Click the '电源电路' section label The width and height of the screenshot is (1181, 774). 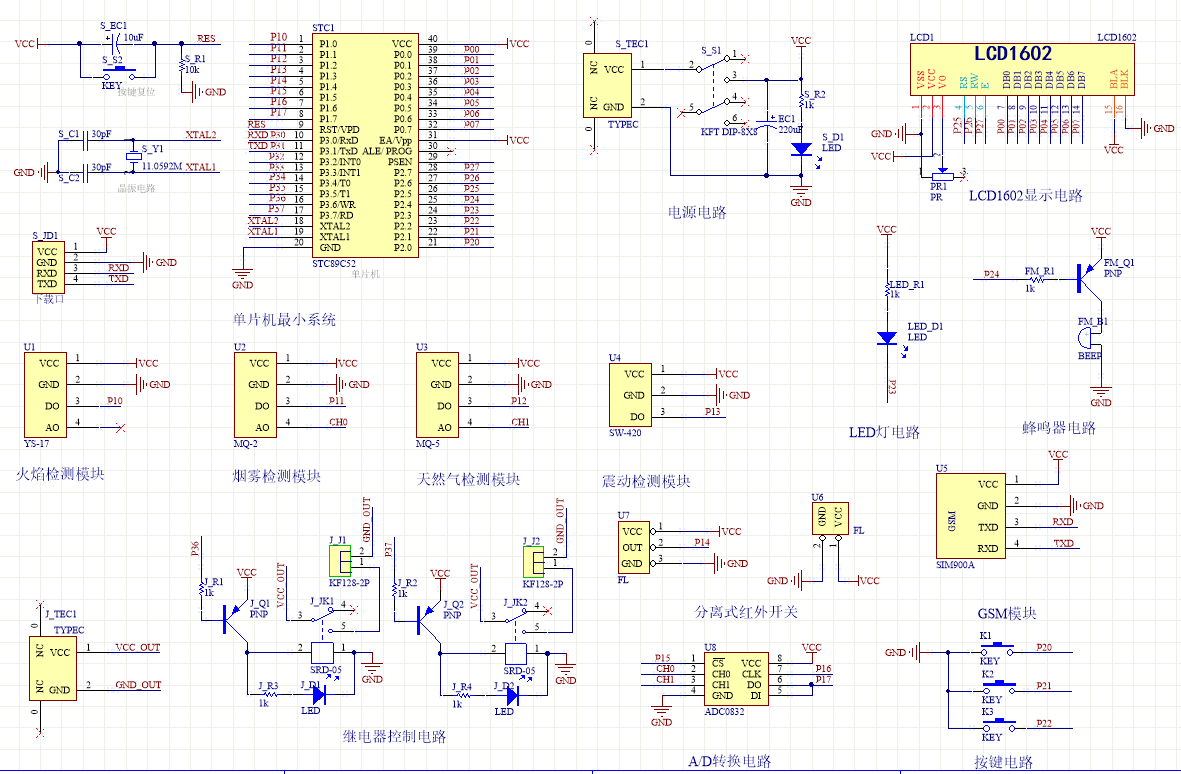click(697, 212)
